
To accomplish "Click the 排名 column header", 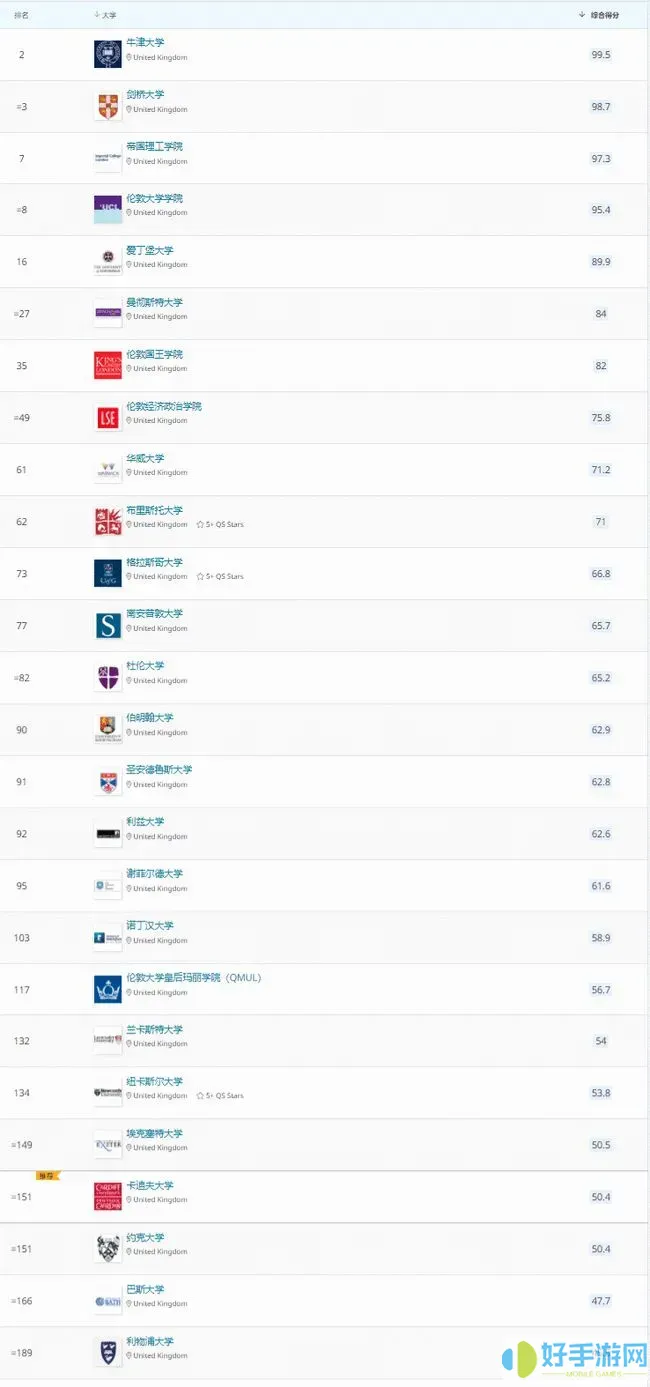I will [x=20, y=16].
